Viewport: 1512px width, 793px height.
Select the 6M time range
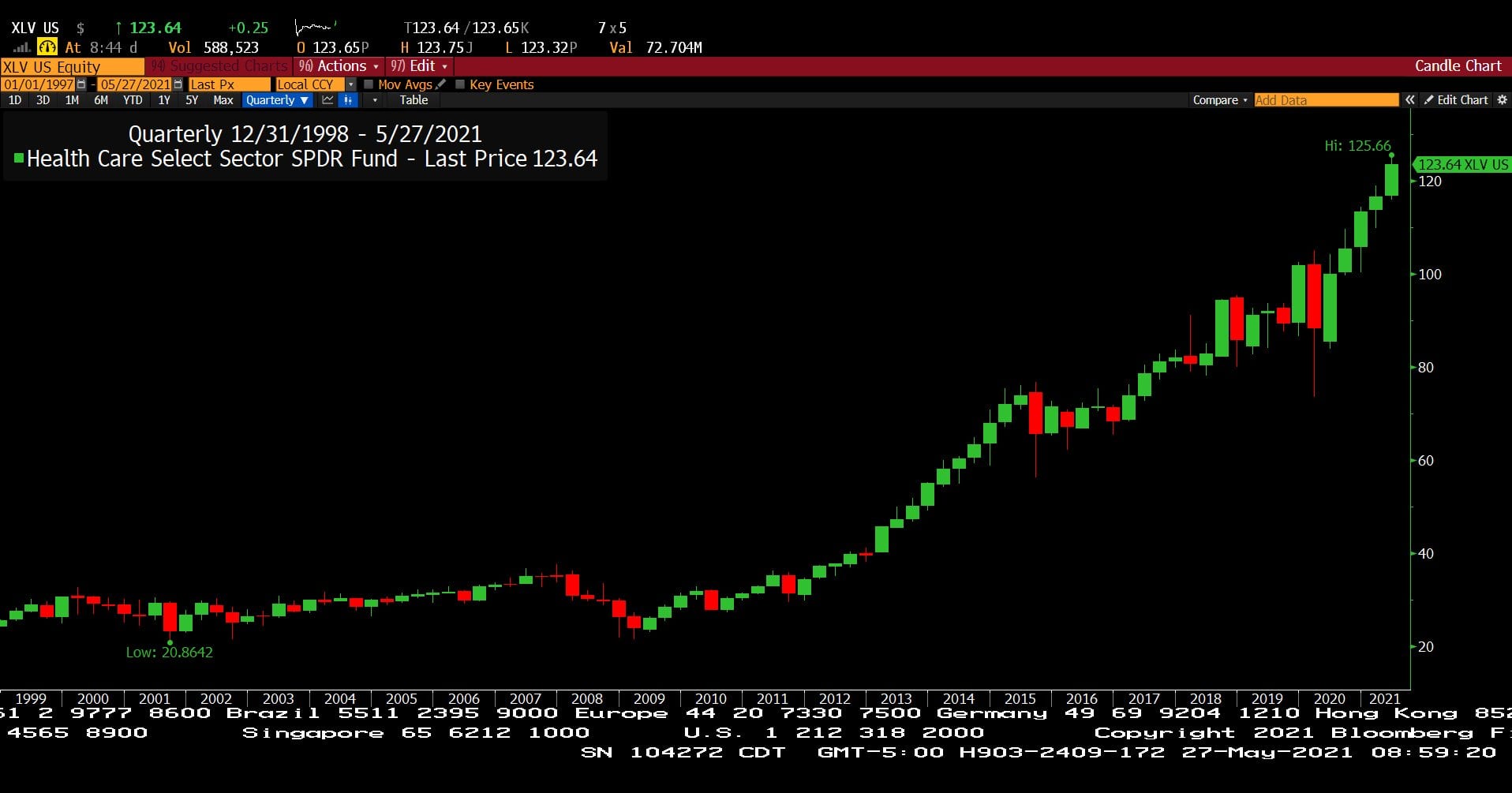point(101,100)
